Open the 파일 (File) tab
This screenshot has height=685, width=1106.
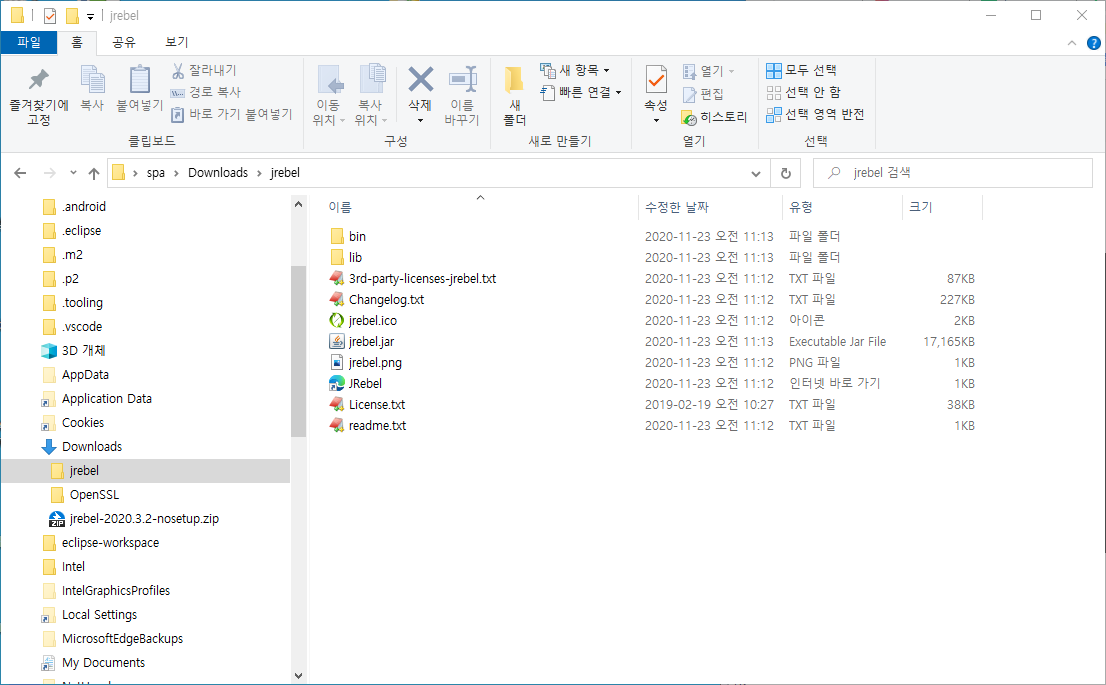(x=29, y=42)
